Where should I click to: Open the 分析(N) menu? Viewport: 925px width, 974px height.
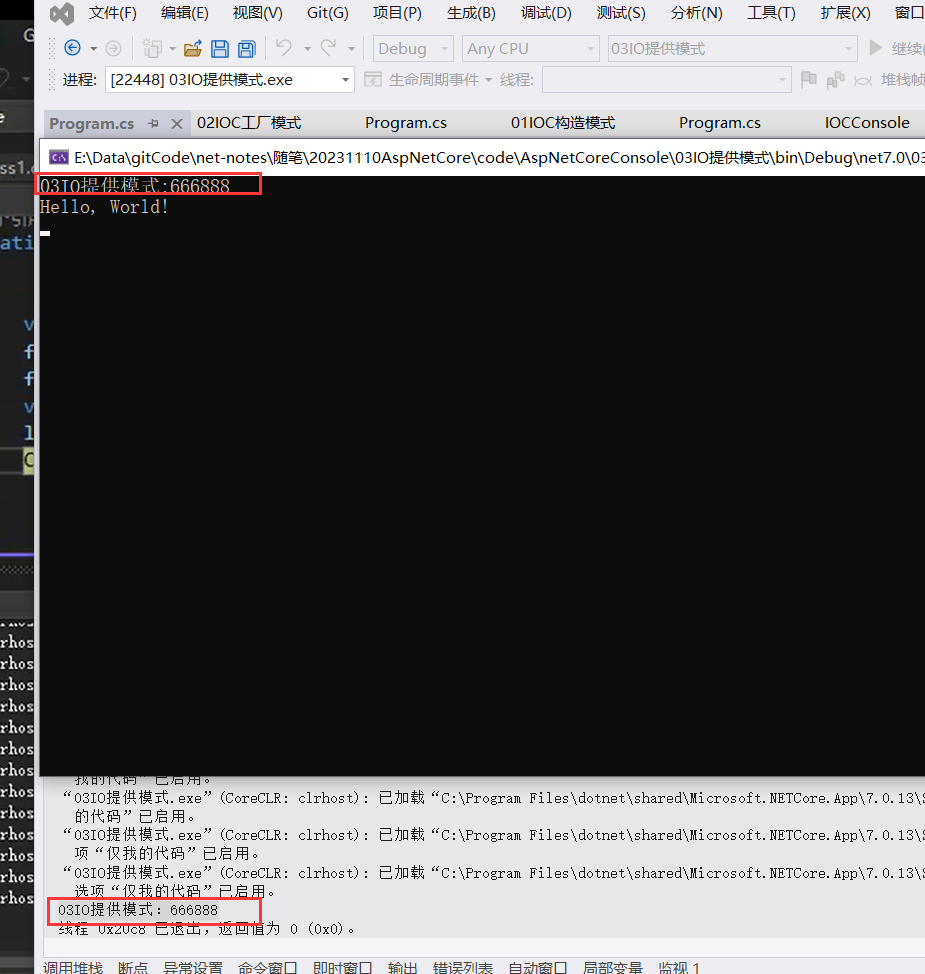(x=696, y=13)
